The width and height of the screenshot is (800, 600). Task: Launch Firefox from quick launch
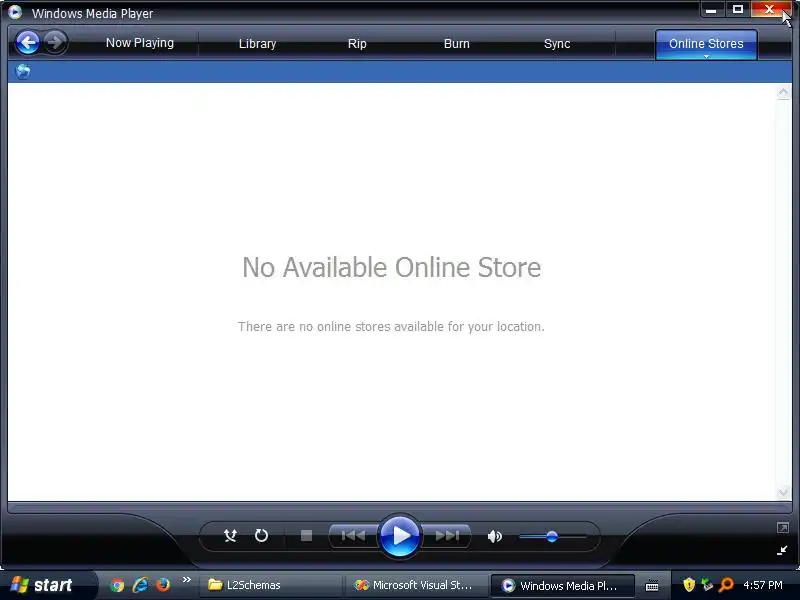tap(163, 585)
